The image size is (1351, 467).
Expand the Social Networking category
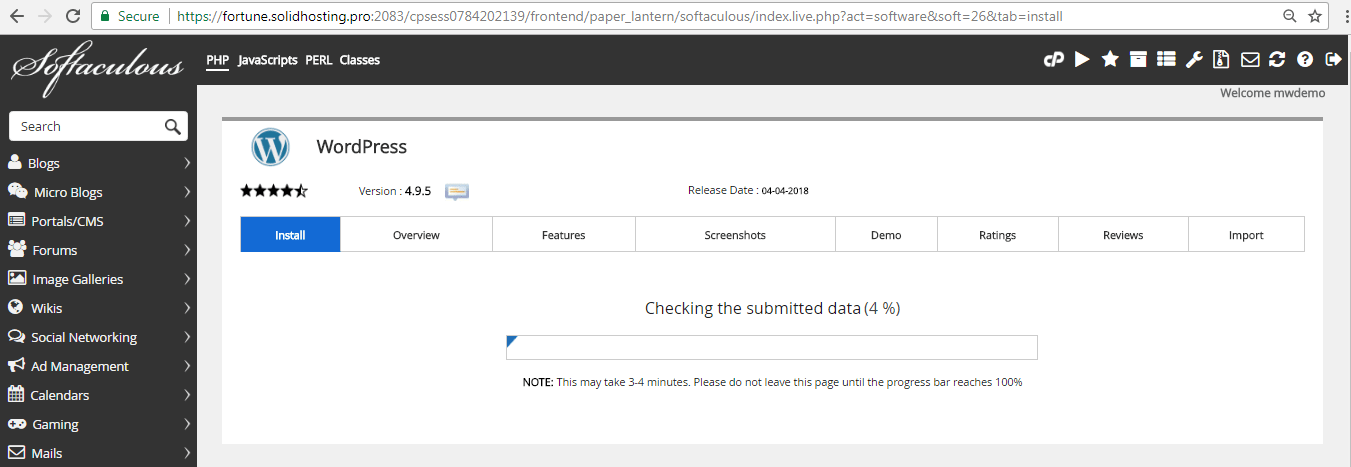(x=98, y=337)
